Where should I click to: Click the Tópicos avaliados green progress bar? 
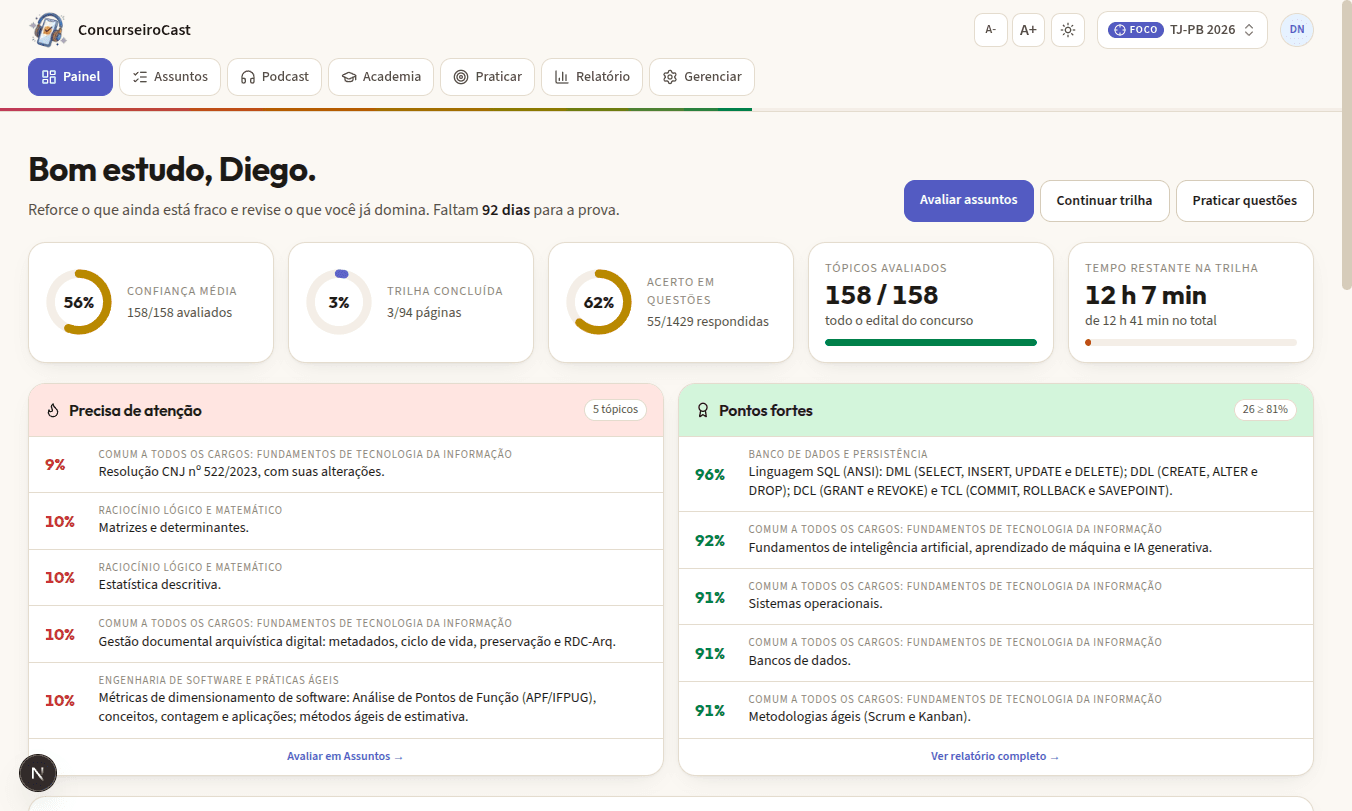pyautogui.click(x=931, y=342)
